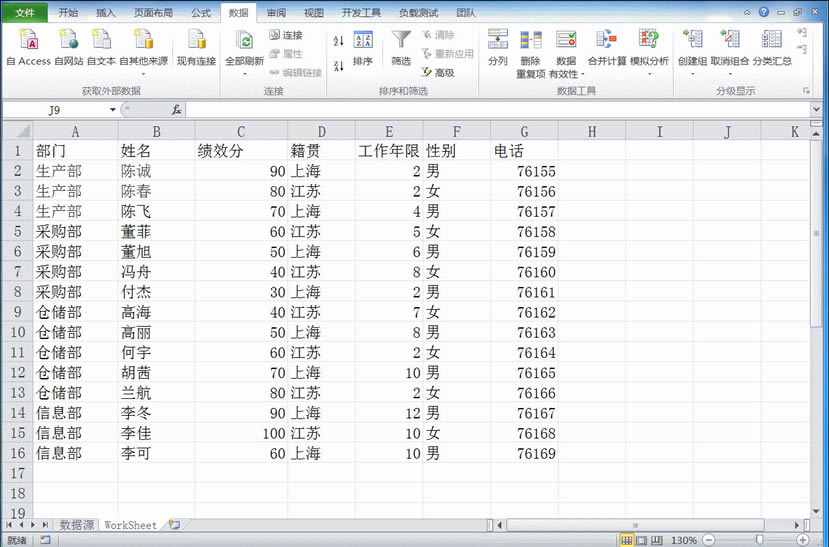The image size is (829, 547).
Task: Open the Name Box dropdown arrow
Action: tap(113, 110)
